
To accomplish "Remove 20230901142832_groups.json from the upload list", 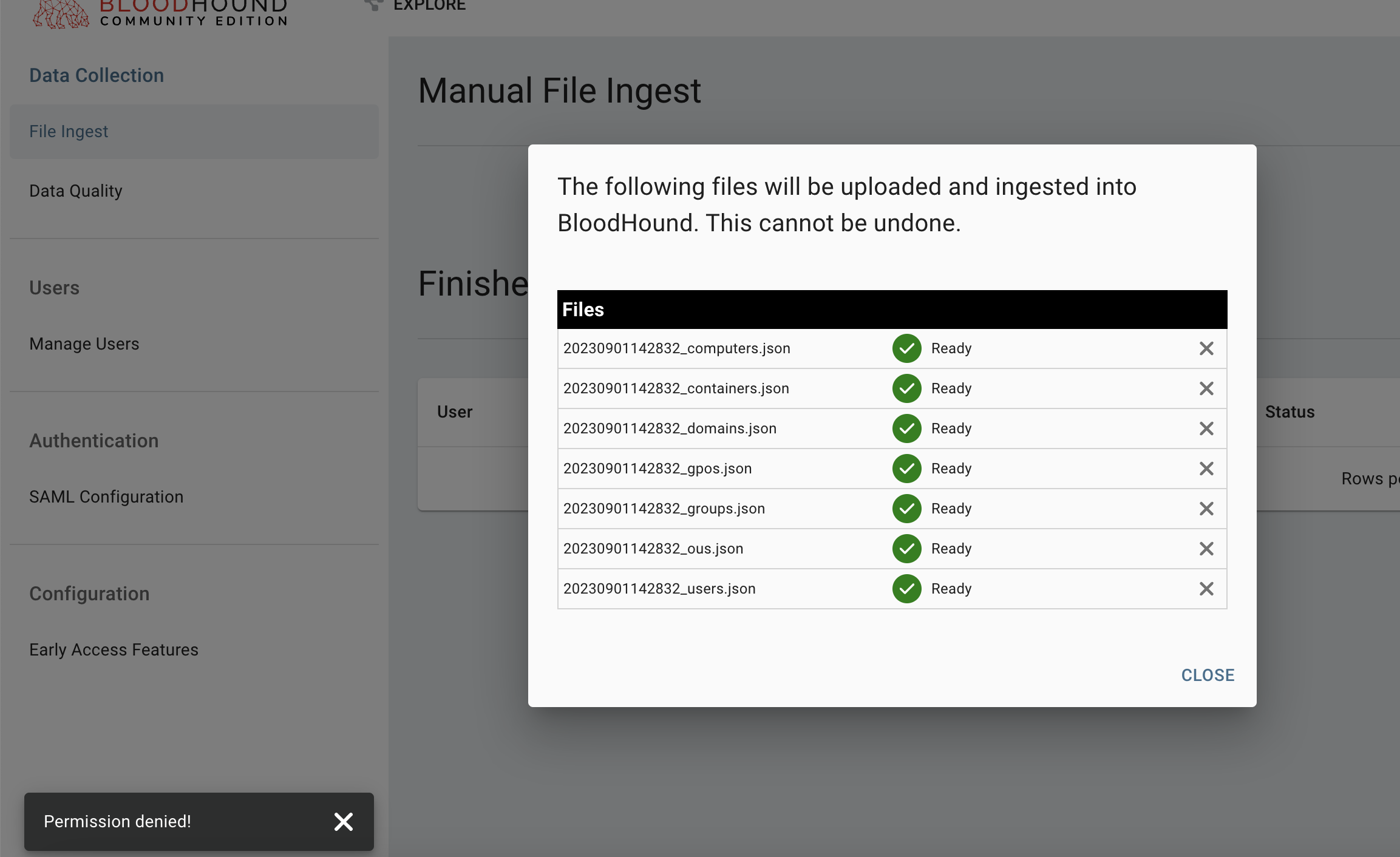I will (x=1206, y=509).
